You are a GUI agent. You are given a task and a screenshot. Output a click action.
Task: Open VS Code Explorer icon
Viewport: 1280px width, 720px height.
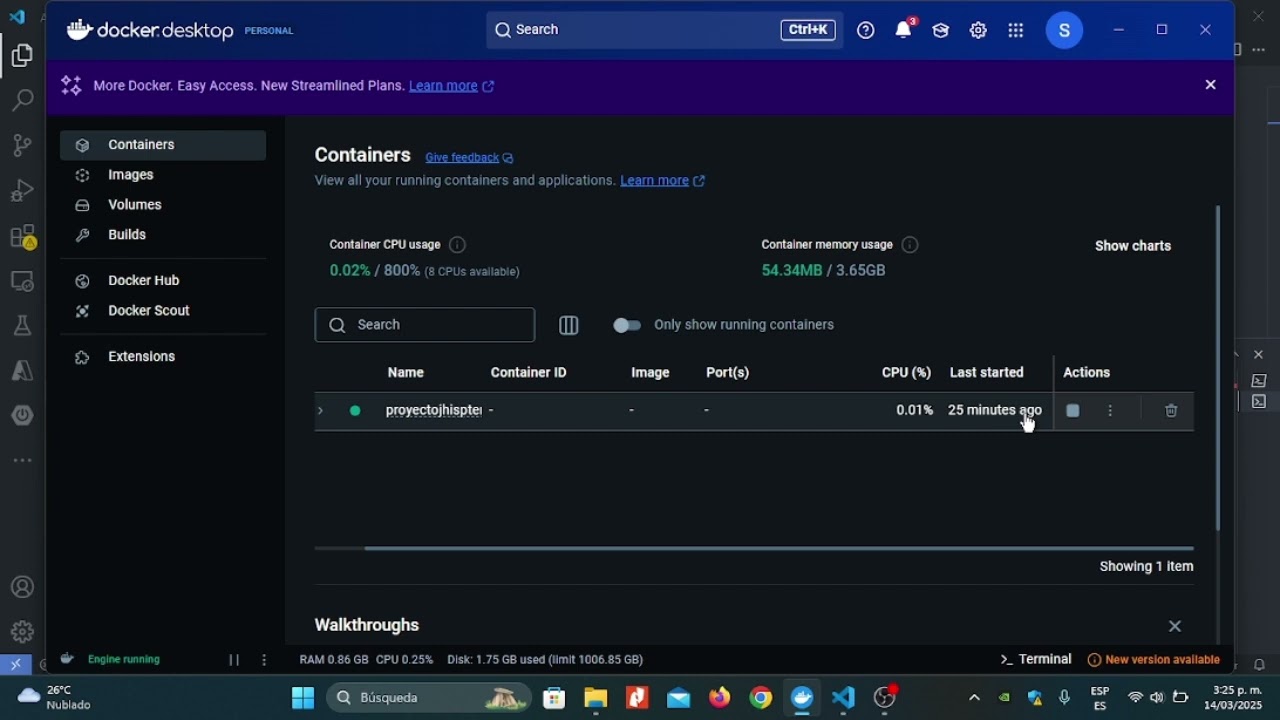(x=22, y=56)
